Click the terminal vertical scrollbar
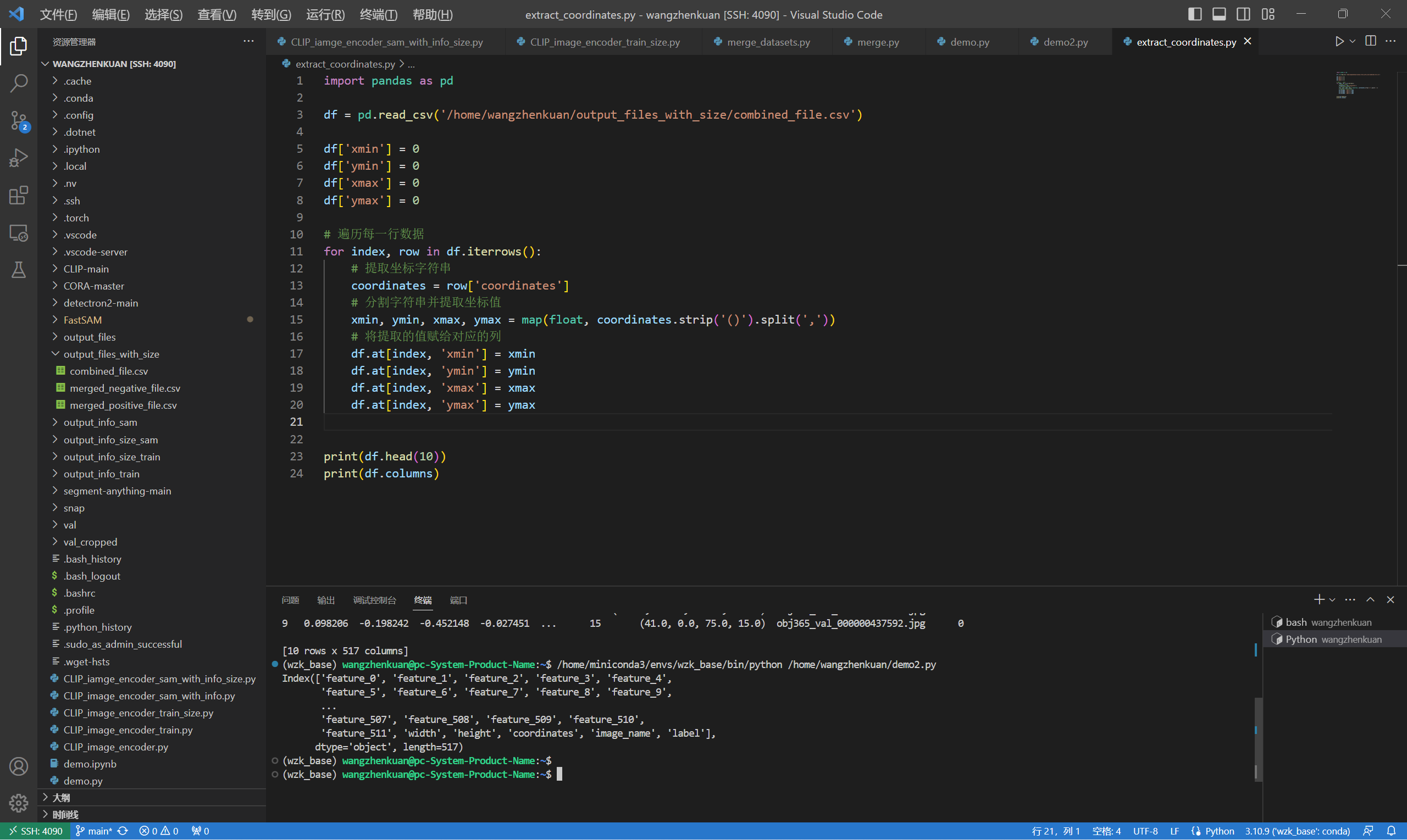 [1258, 739]
